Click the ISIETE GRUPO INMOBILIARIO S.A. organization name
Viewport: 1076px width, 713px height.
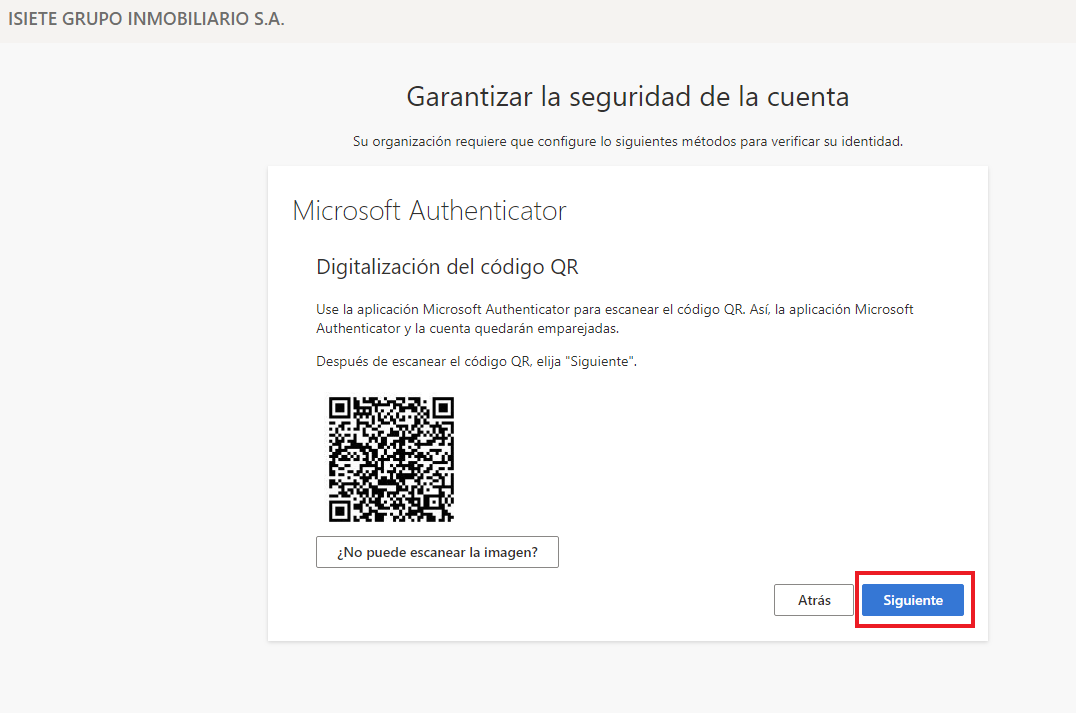tap(146, 19)
